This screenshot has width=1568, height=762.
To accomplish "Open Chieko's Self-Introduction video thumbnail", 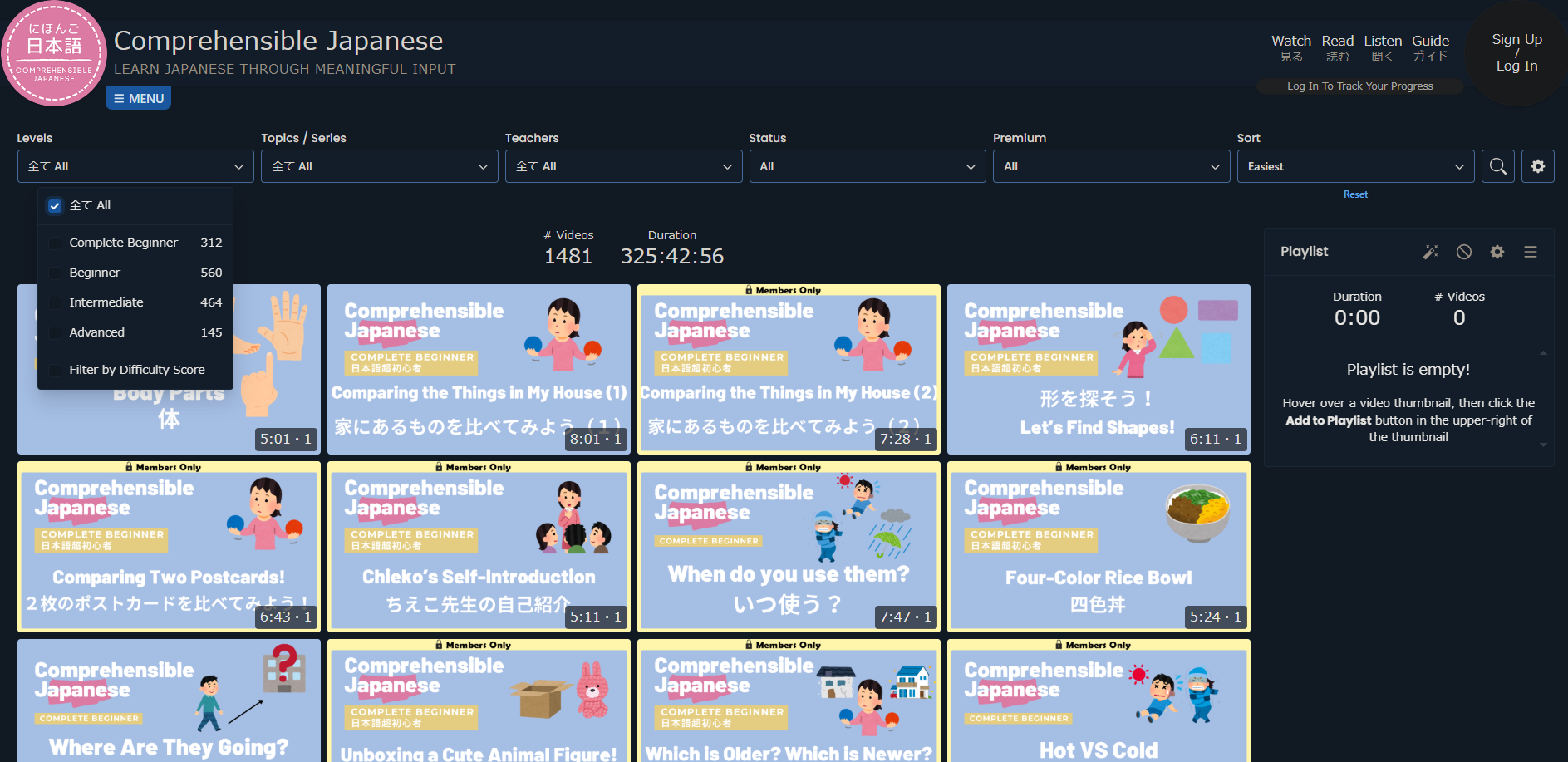I will point(479,547).
